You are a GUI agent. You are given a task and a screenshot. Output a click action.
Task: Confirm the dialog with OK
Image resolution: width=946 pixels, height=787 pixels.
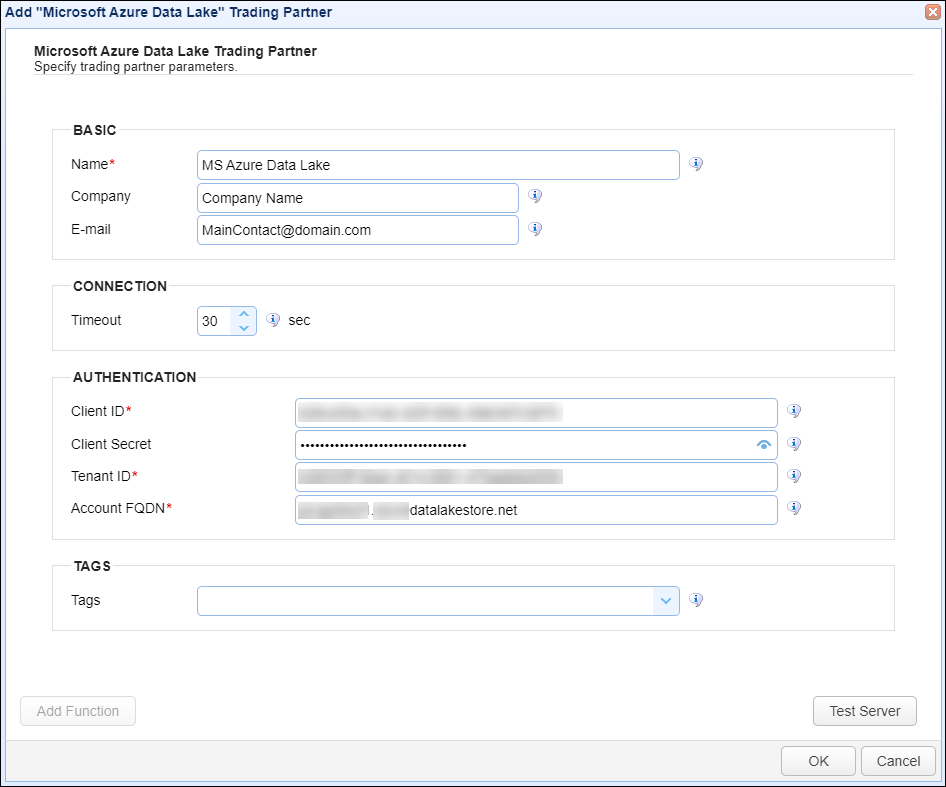click(x=818, y=761)
